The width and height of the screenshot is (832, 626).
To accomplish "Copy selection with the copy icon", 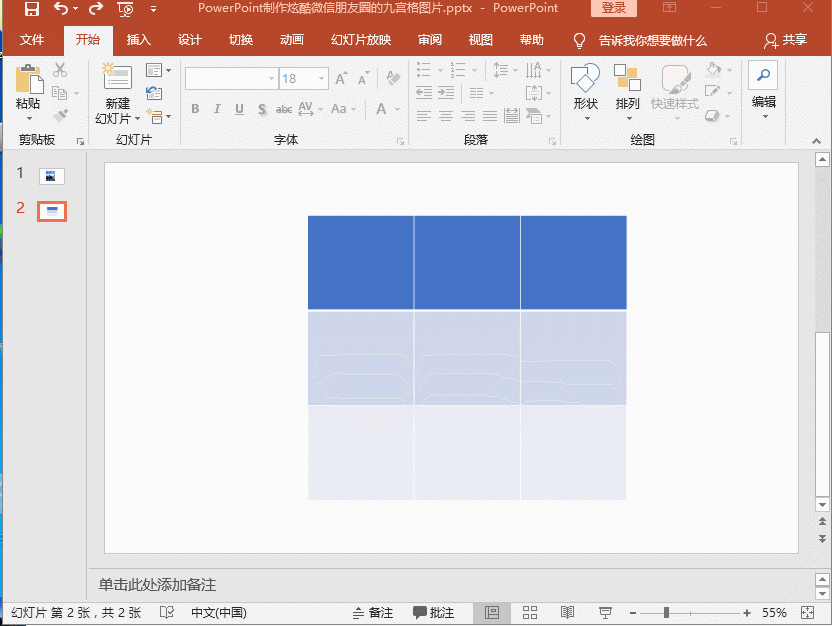I will tap(59, 93).
